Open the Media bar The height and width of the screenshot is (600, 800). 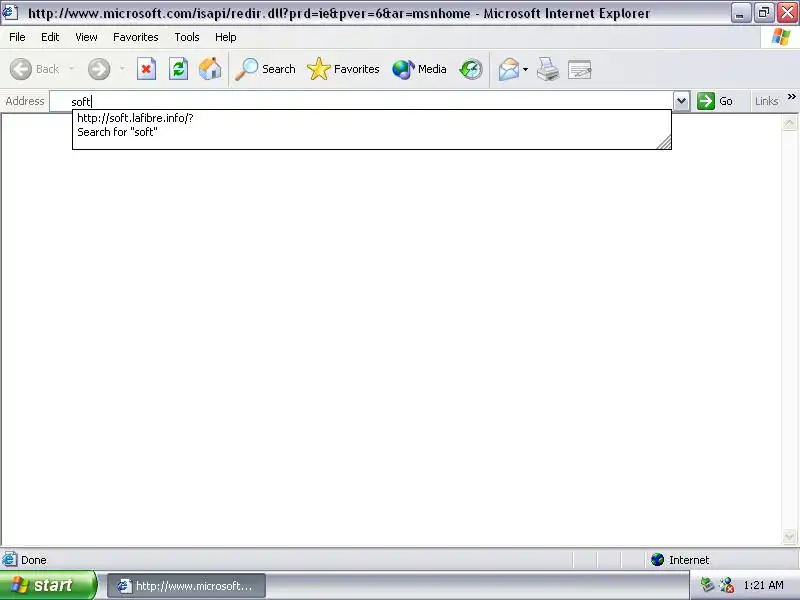pyautogui.click(x=419, y=69)
